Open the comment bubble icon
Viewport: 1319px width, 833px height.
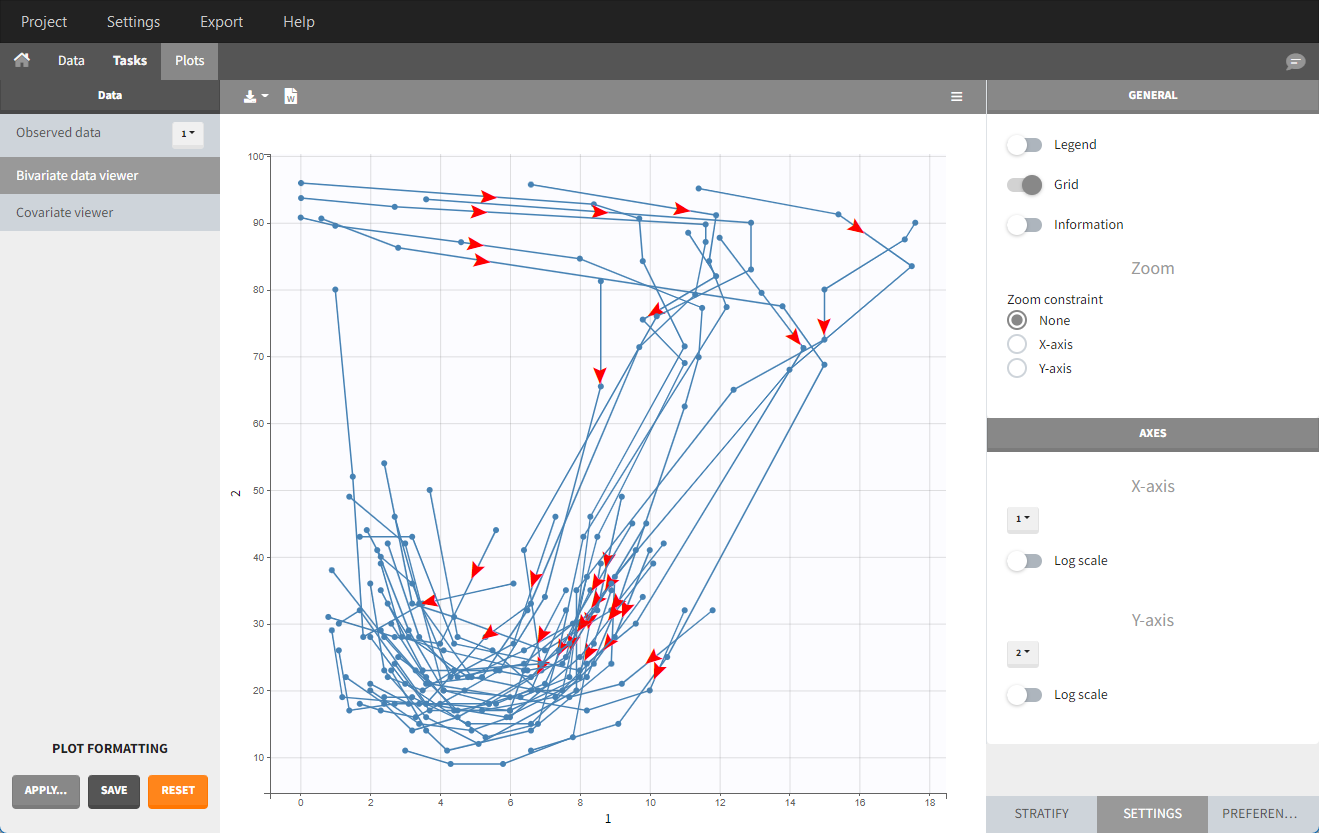pos(1295,62)
